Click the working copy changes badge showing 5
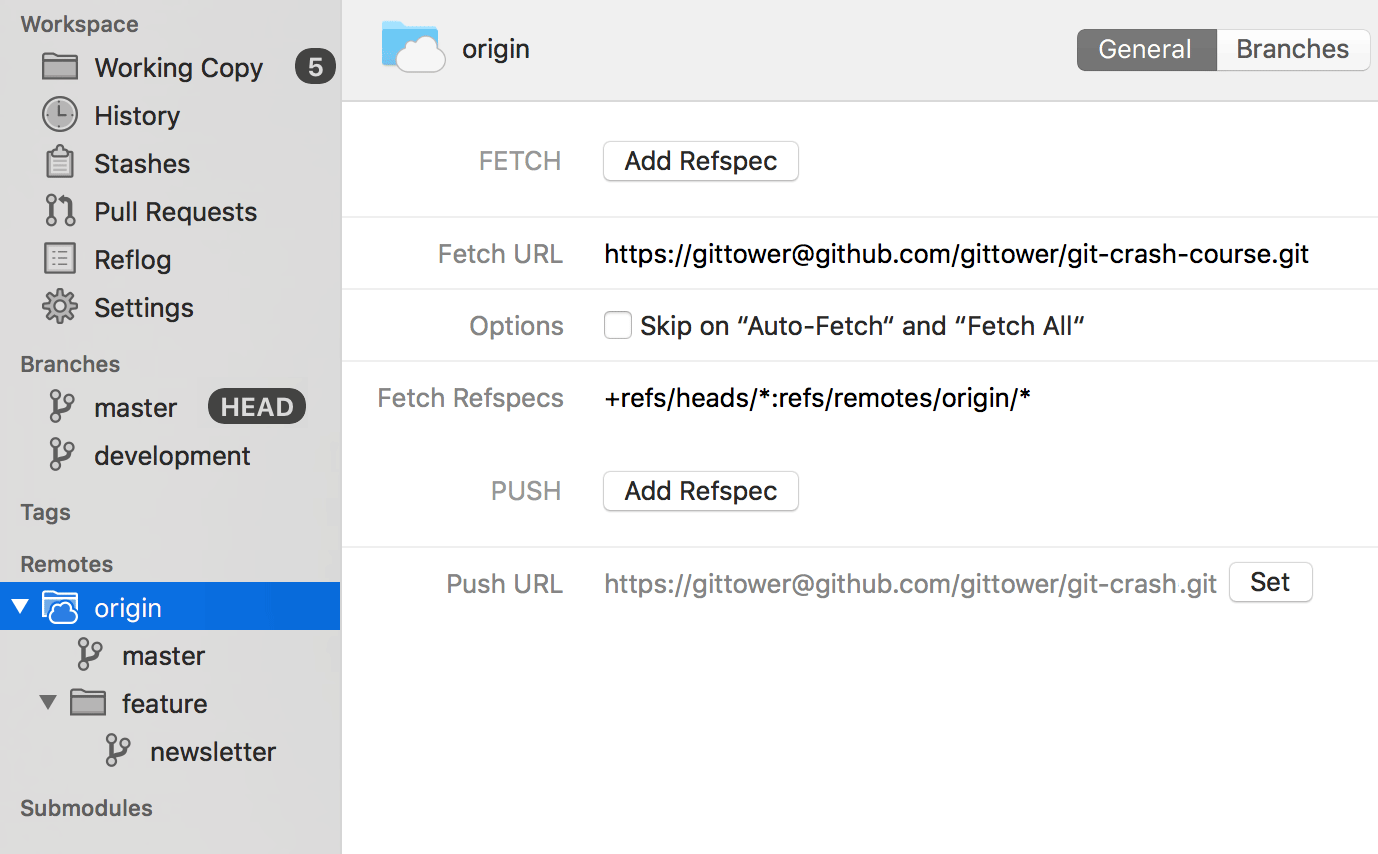 point(314,67)
